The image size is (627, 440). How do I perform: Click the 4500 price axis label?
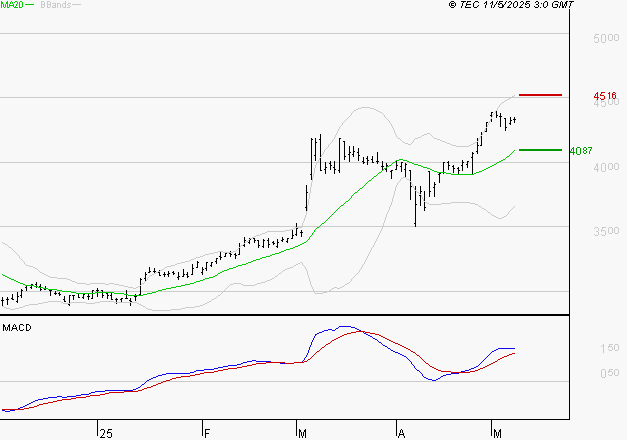click(608, 103)
